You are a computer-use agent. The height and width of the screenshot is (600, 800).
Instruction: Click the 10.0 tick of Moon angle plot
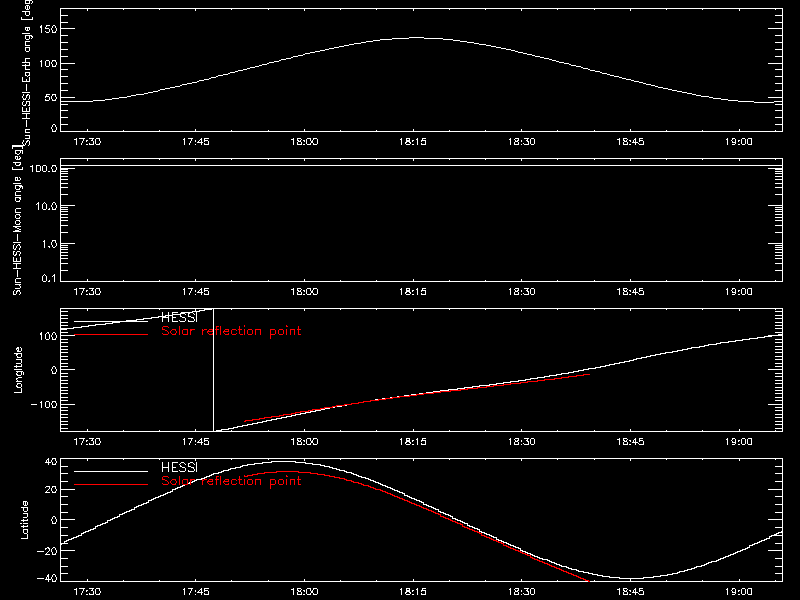tap(46, 207)
